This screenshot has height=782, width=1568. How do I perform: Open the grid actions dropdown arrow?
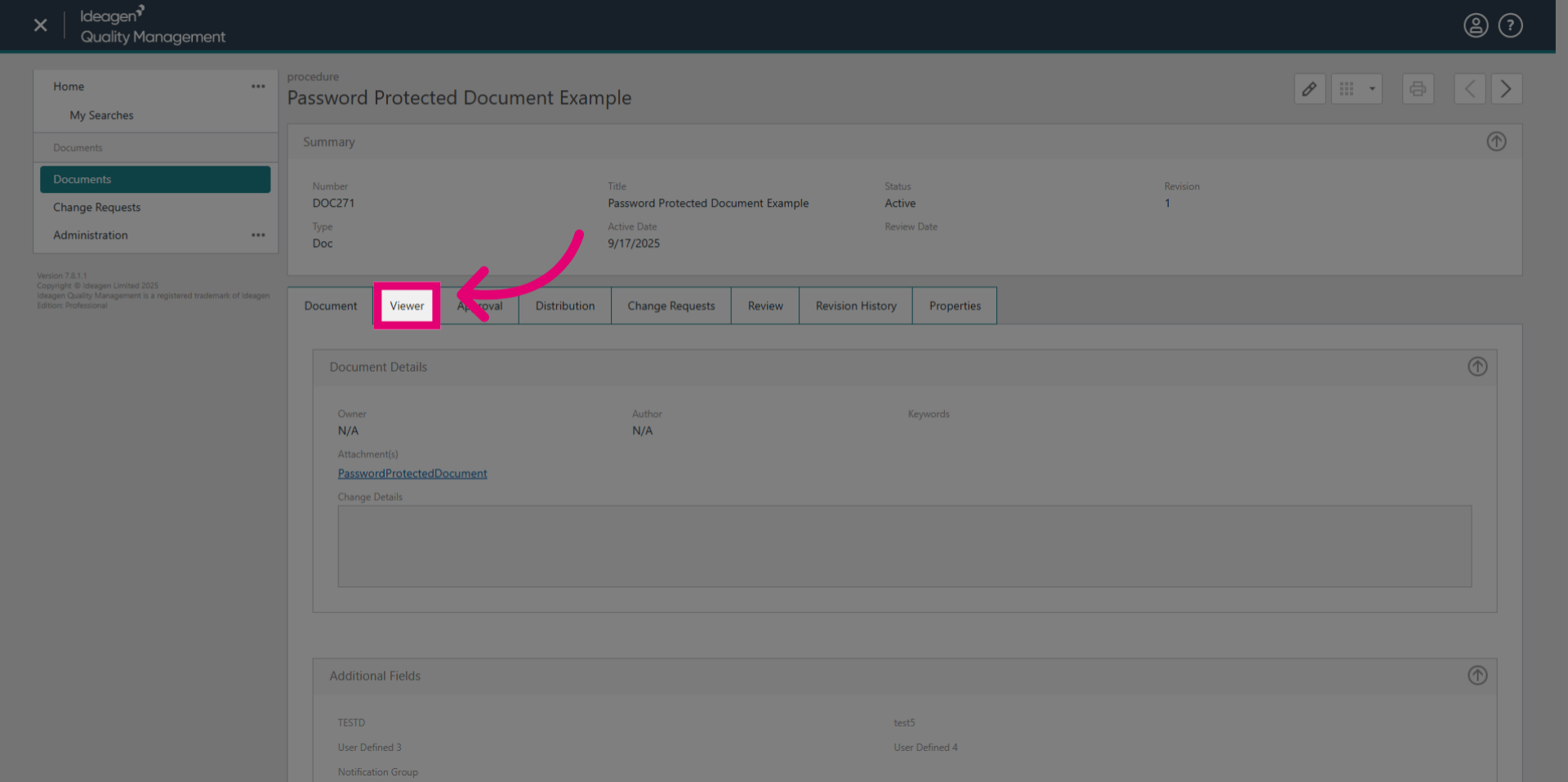click(1372, 89)
